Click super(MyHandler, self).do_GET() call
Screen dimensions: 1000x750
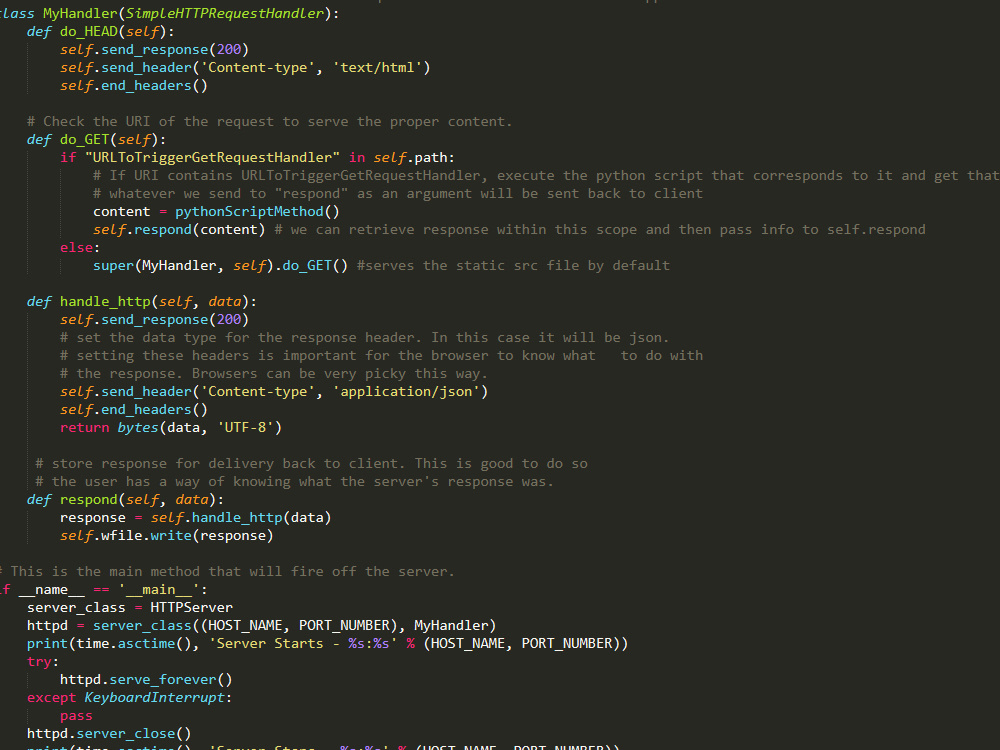coord(221,265)
